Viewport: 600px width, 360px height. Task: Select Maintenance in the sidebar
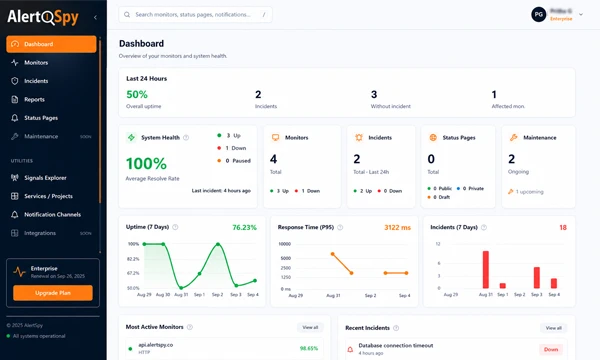tap(51, 136)
